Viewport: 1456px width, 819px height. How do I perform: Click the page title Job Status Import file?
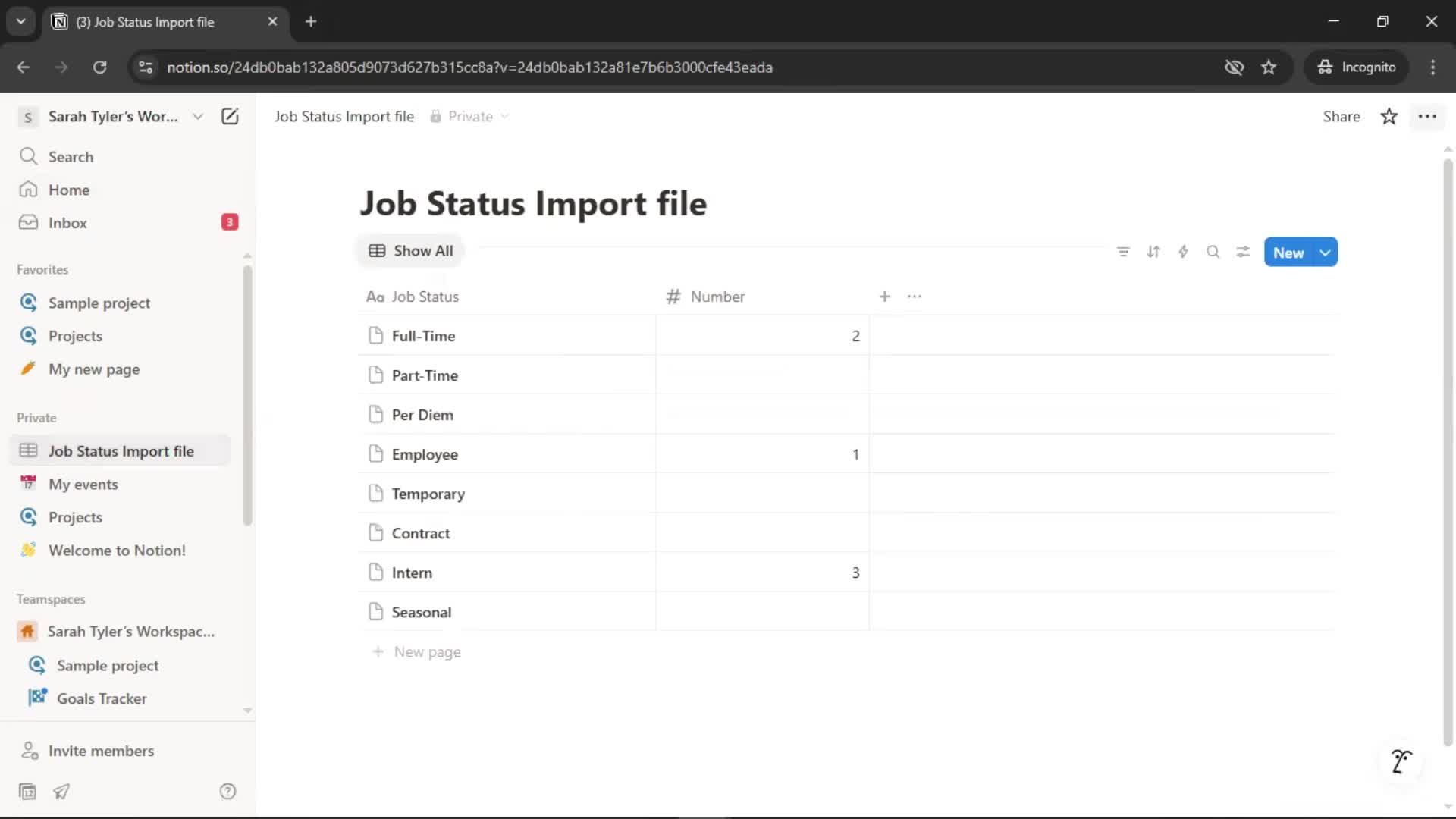coord(533,203)
